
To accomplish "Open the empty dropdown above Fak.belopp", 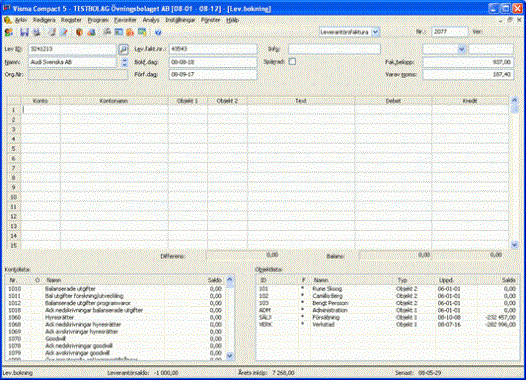I will (462, 49).
